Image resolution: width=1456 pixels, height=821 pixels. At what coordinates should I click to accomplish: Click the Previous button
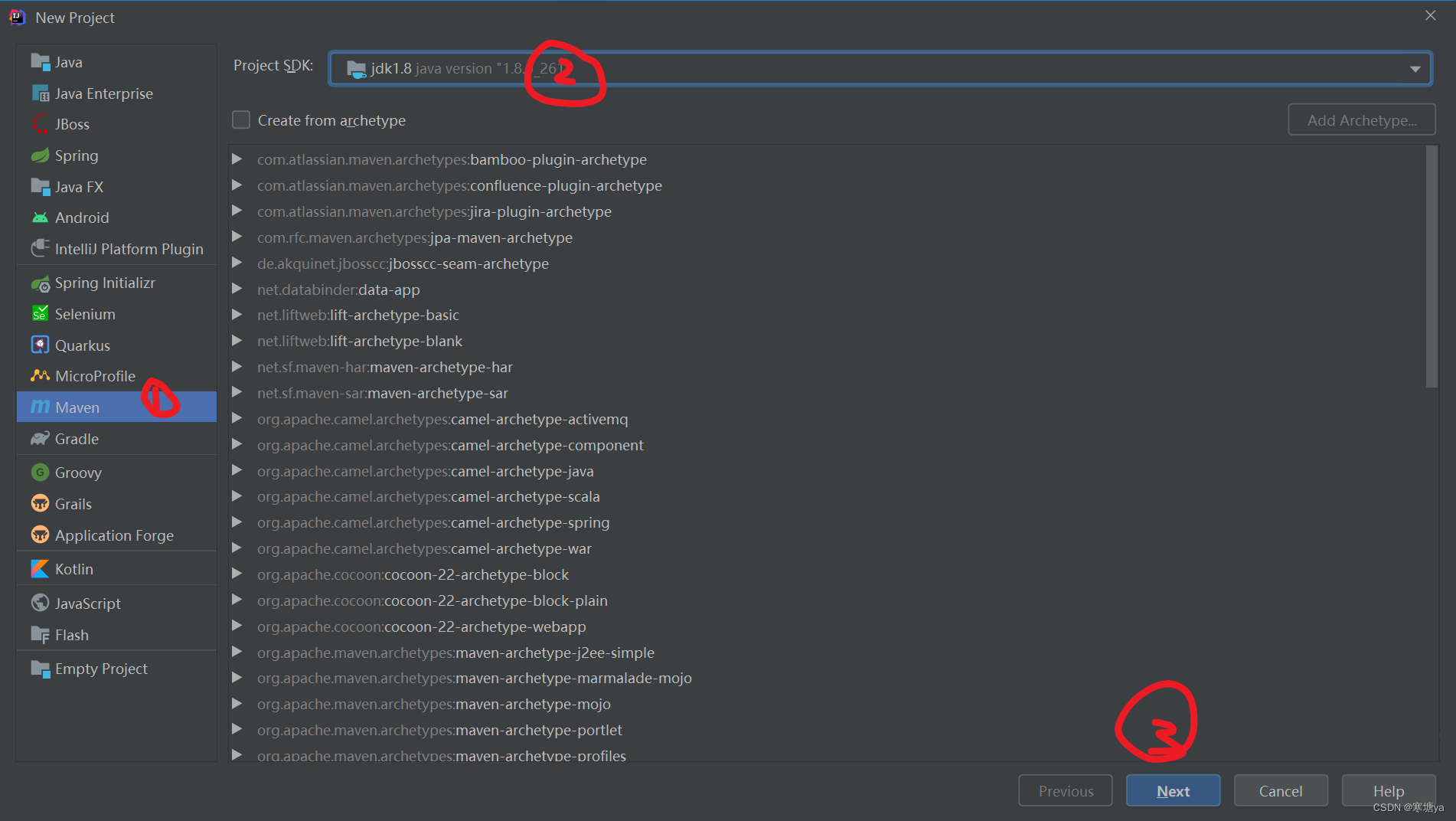[1066, 791]
